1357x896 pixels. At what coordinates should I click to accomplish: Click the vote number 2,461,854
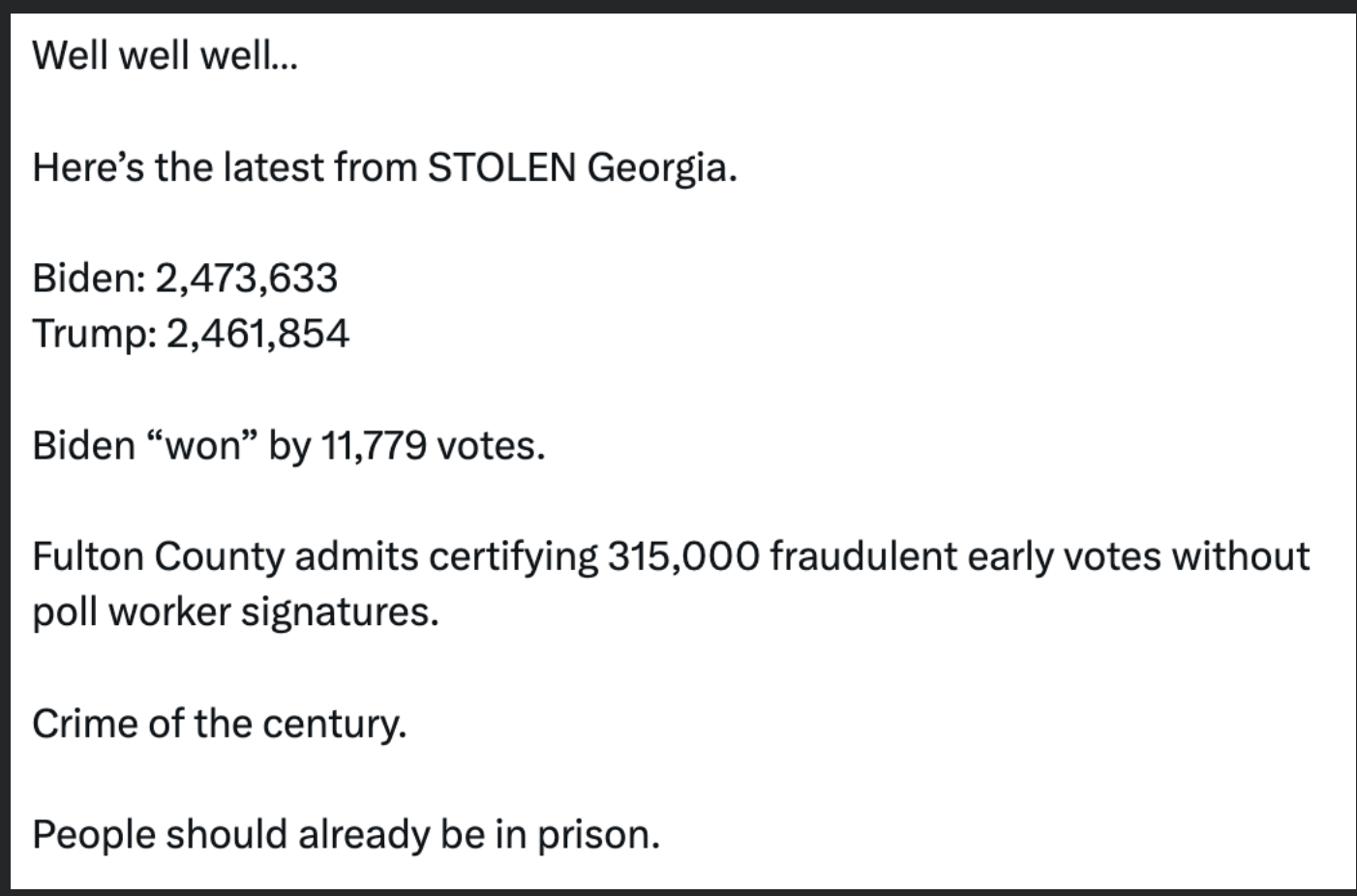[257, 335]
